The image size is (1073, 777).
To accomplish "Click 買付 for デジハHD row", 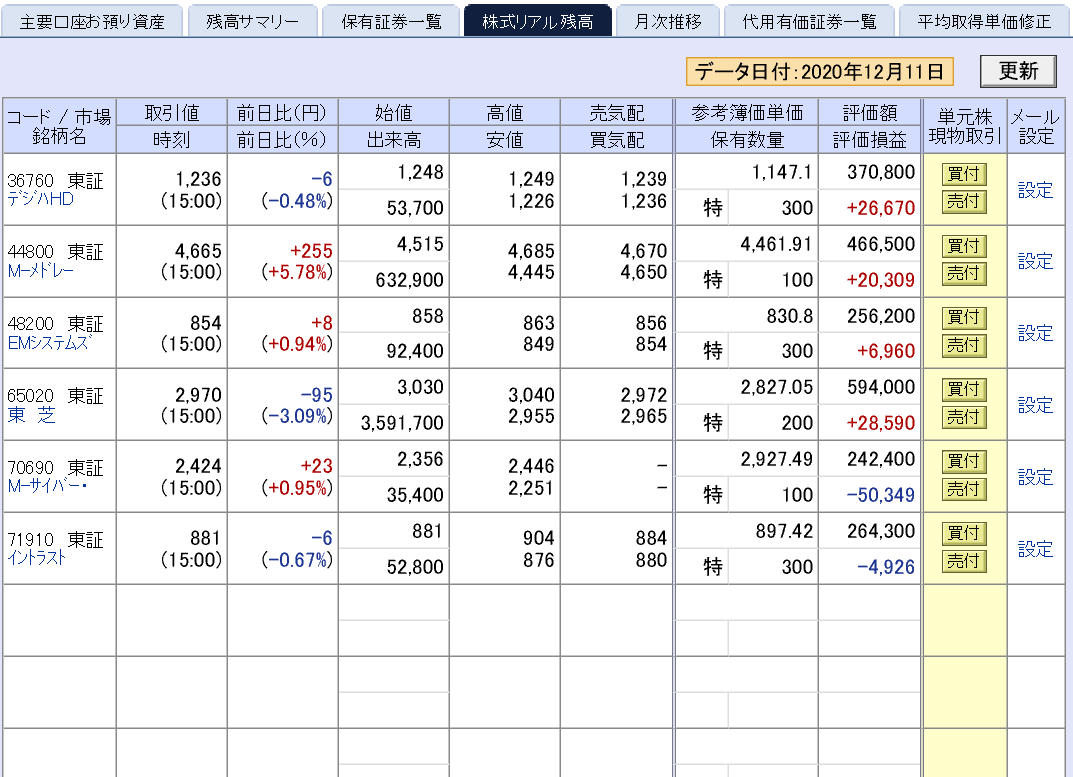I will 964,174.
